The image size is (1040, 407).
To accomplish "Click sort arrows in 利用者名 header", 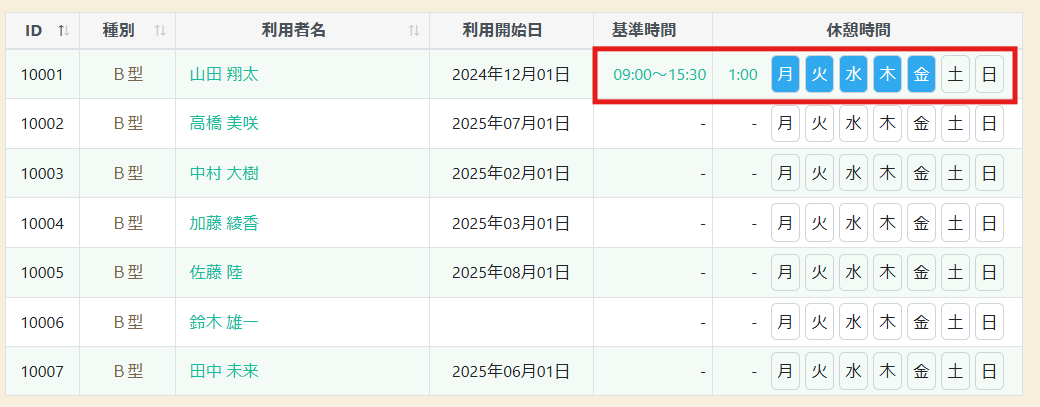I will coord(414,30).
